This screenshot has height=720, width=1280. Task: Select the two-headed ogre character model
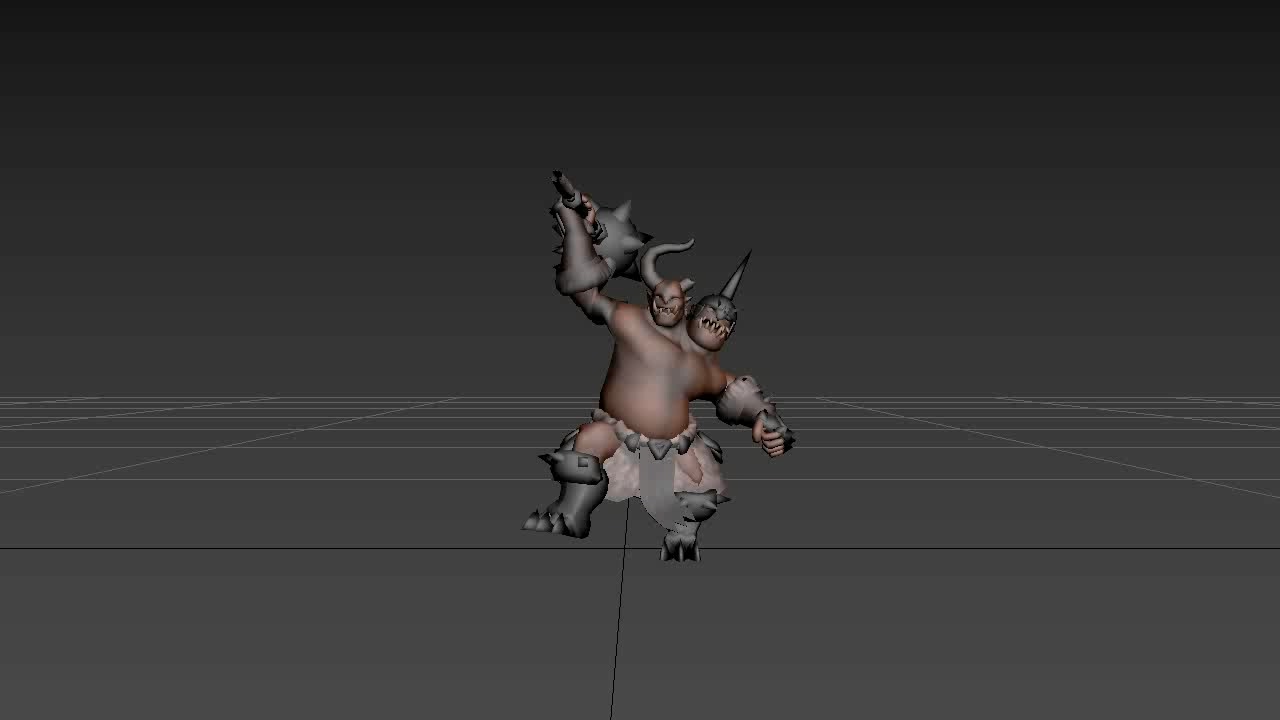[x=657, y=368]
